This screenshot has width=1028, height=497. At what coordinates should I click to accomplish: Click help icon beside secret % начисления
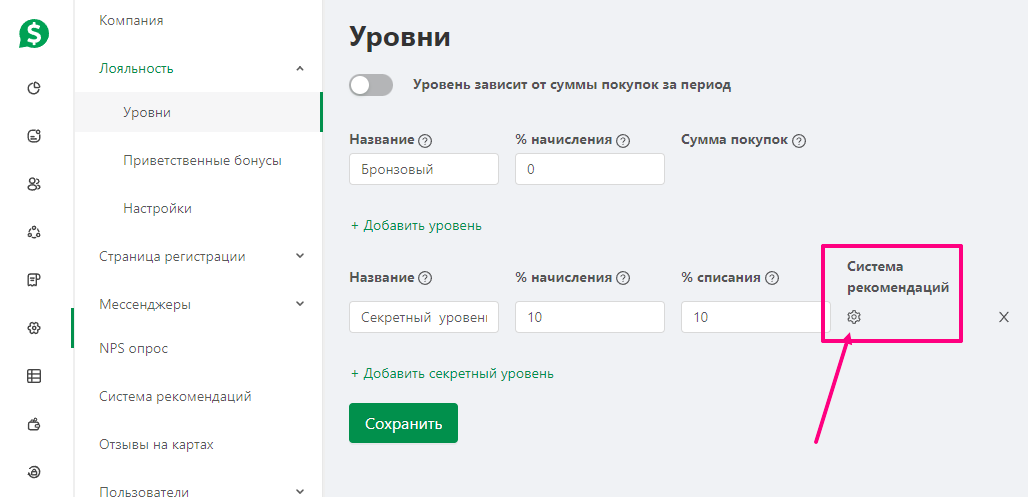point(623,278)
